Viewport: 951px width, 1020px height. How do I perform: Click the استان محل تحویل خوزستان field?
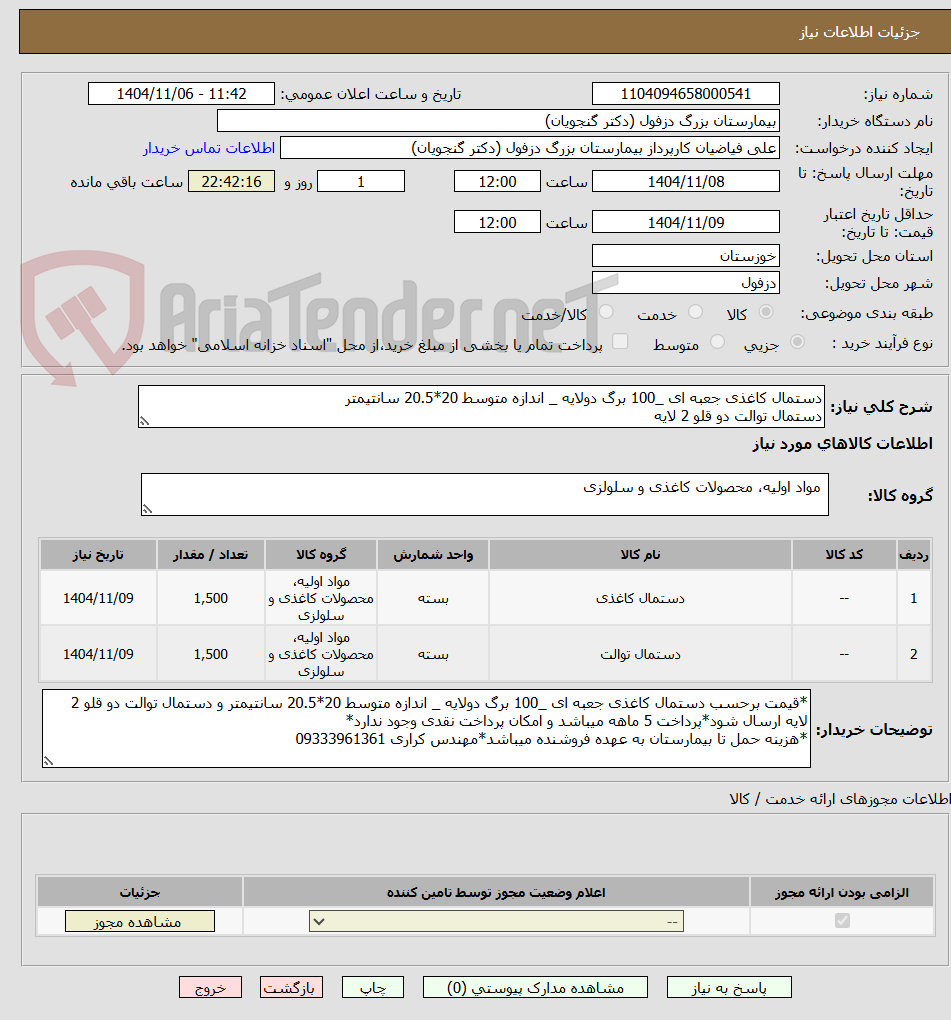[686, 256]
